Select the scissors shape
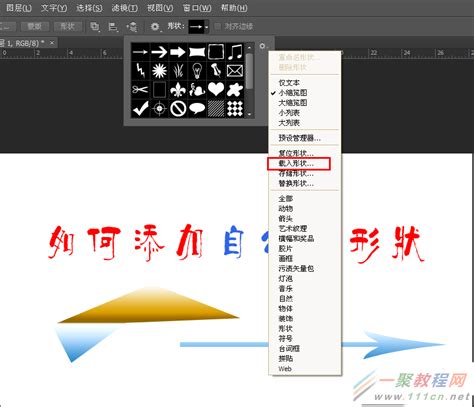 pos(140,90)
